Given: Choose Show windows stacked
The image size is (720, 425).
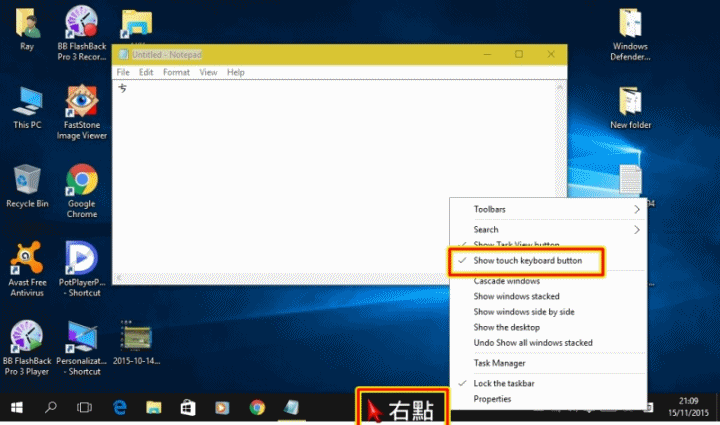Looking at the screenshot, I should click(x=548, y=296).
